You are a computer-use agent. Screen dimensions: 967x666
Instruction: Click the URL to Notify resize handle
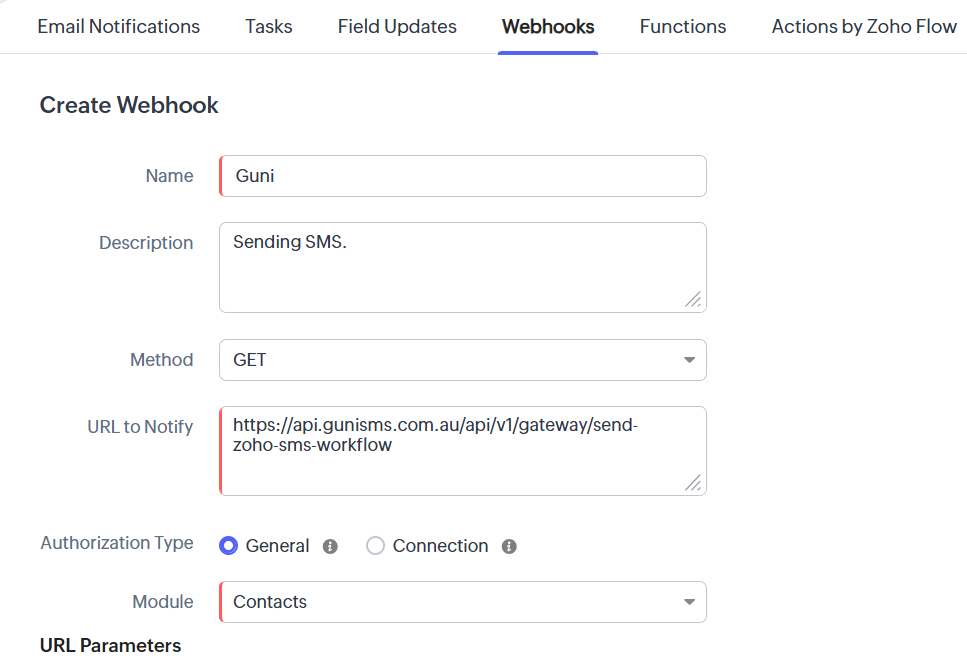pos(693,482)
